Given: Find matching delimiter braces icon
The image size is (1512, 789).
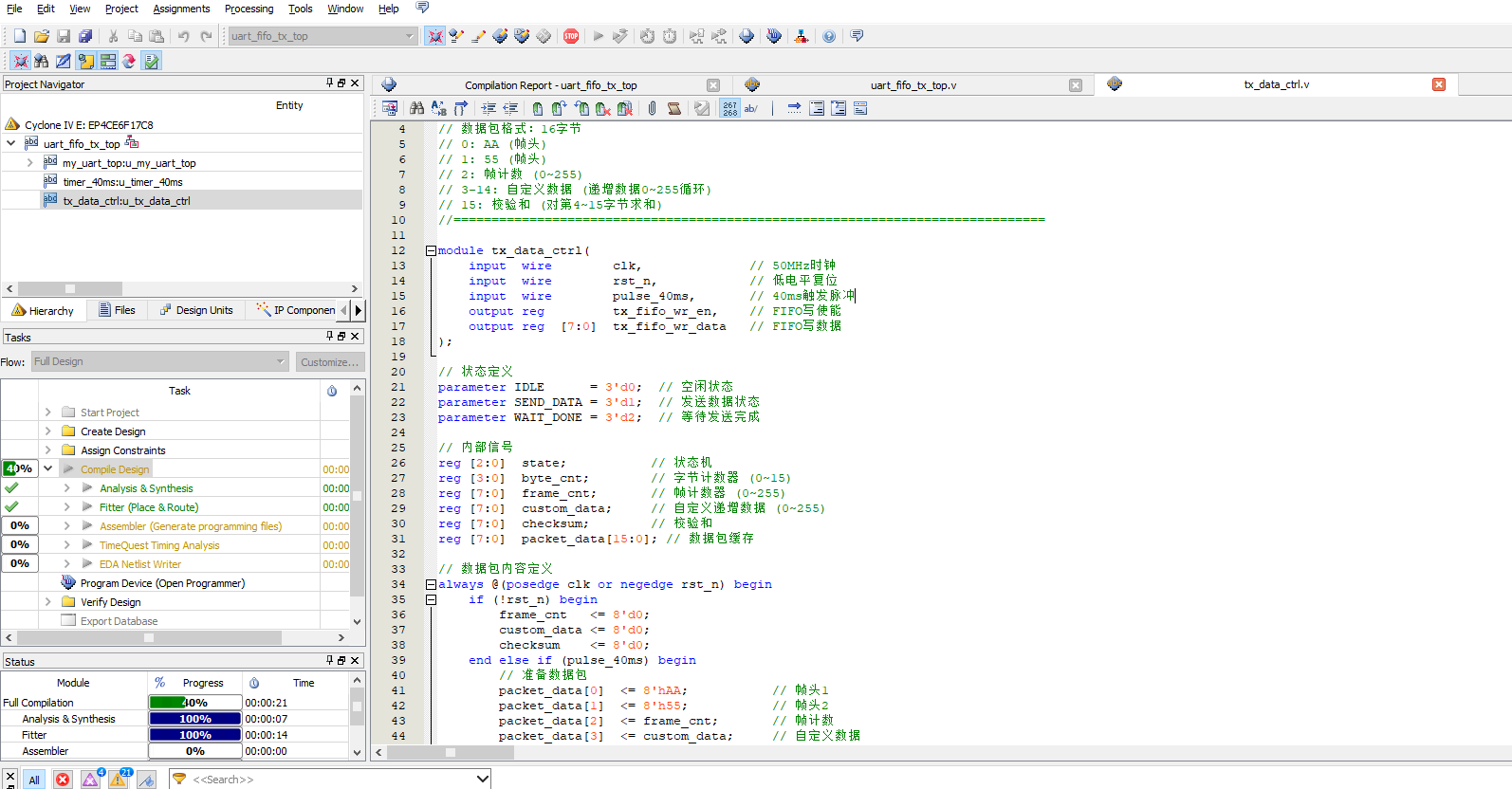Looking at the screenshot, I should [461, 108].
